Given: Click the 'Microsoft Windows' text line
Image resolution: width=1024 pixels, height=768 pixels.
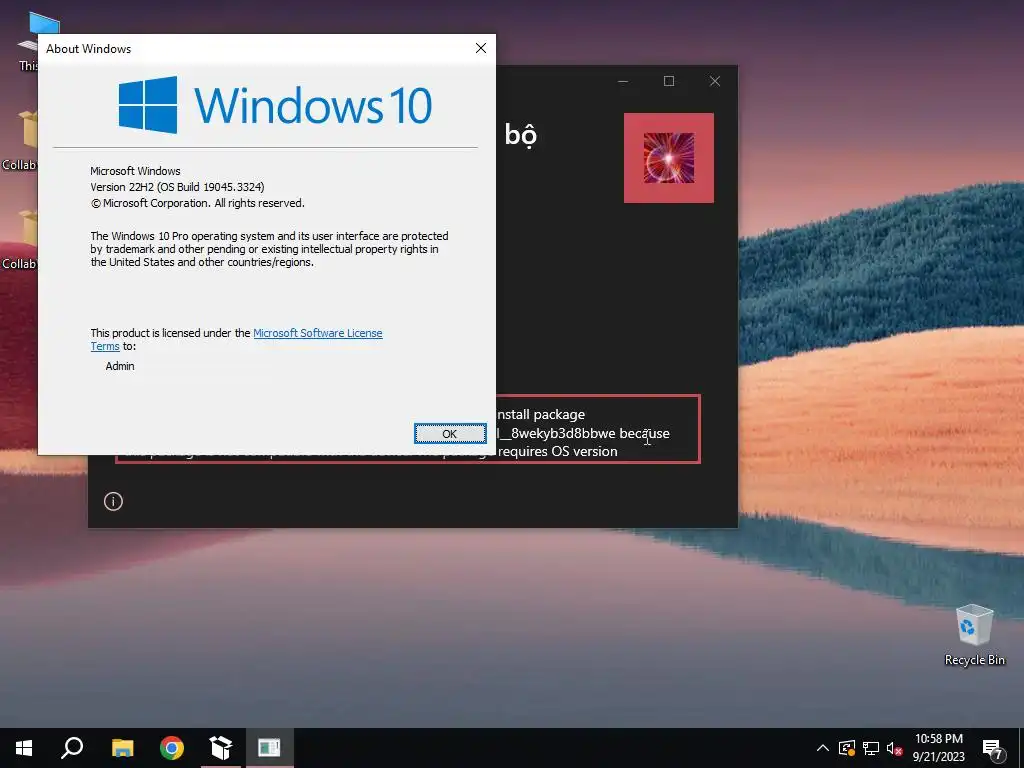Looking at the screenshot, I should 135,171.
